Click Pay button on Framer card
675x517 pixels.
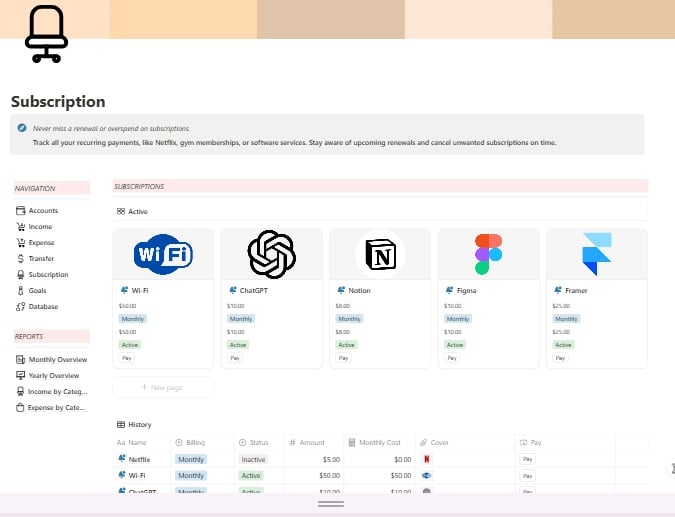(x=560, y=358)
